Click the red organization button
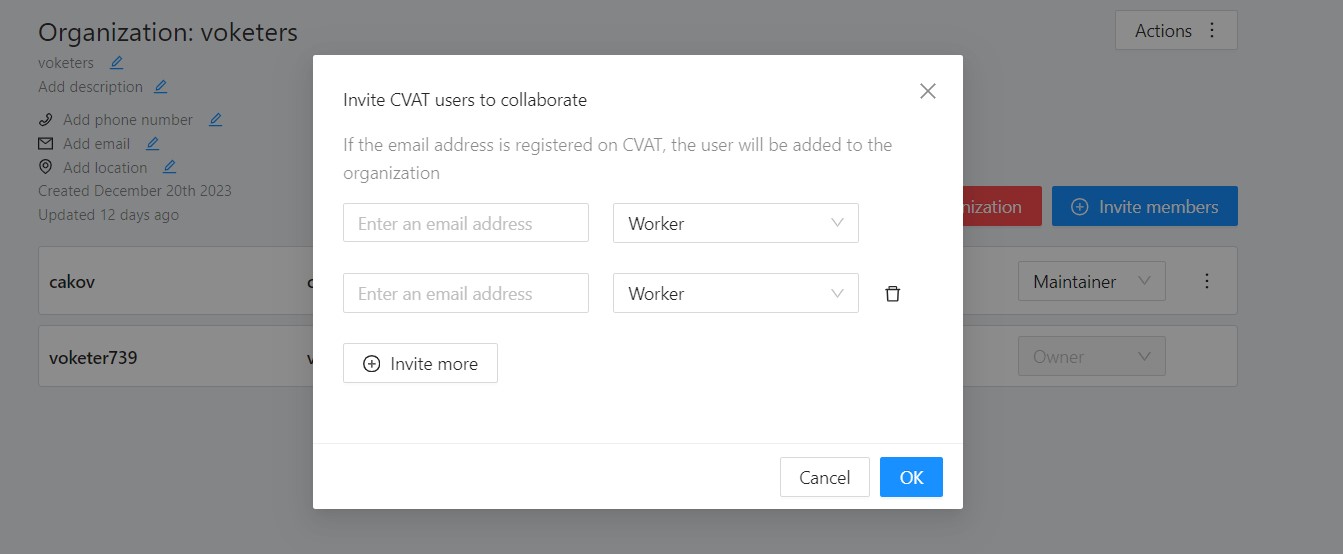 pos(1001,207)
